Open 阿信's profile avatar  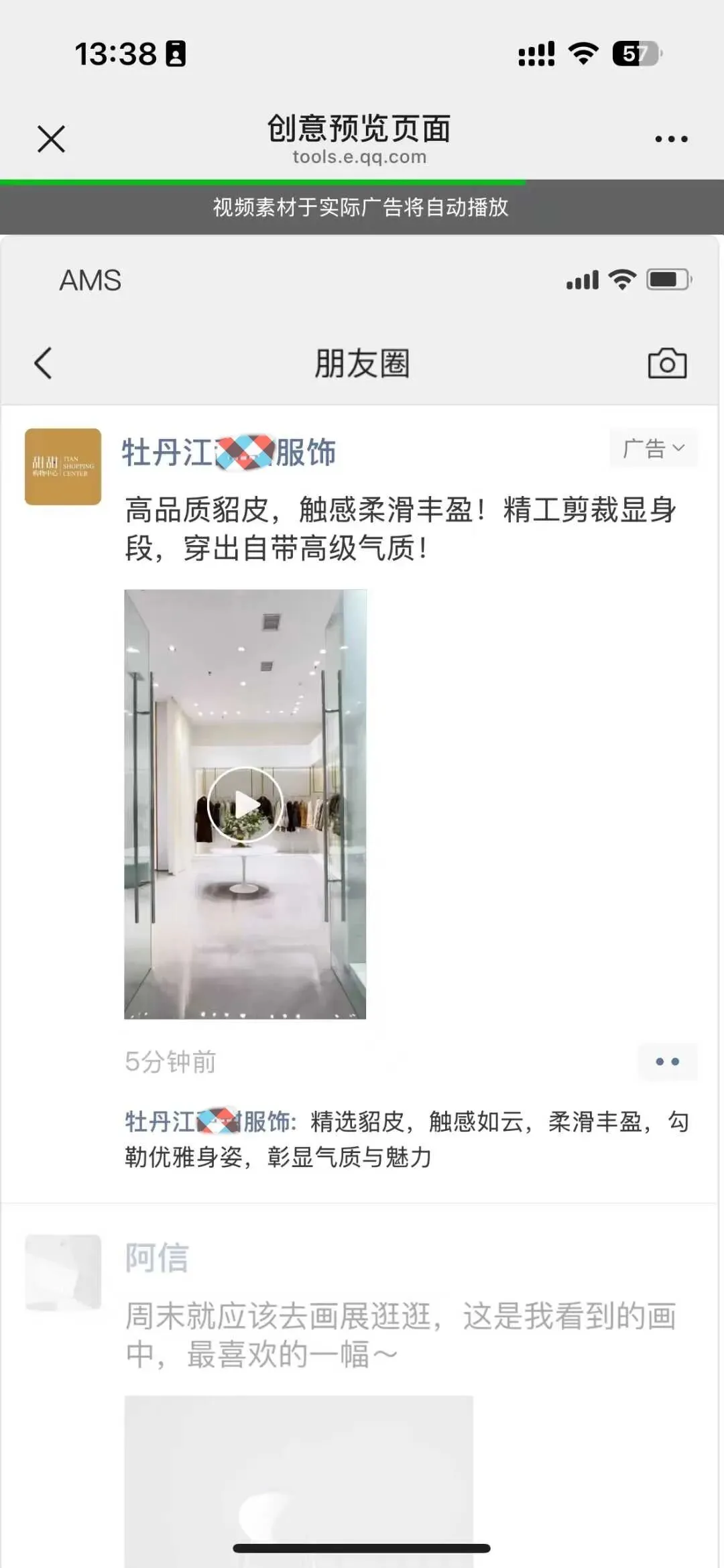[x=63, y=1272]
